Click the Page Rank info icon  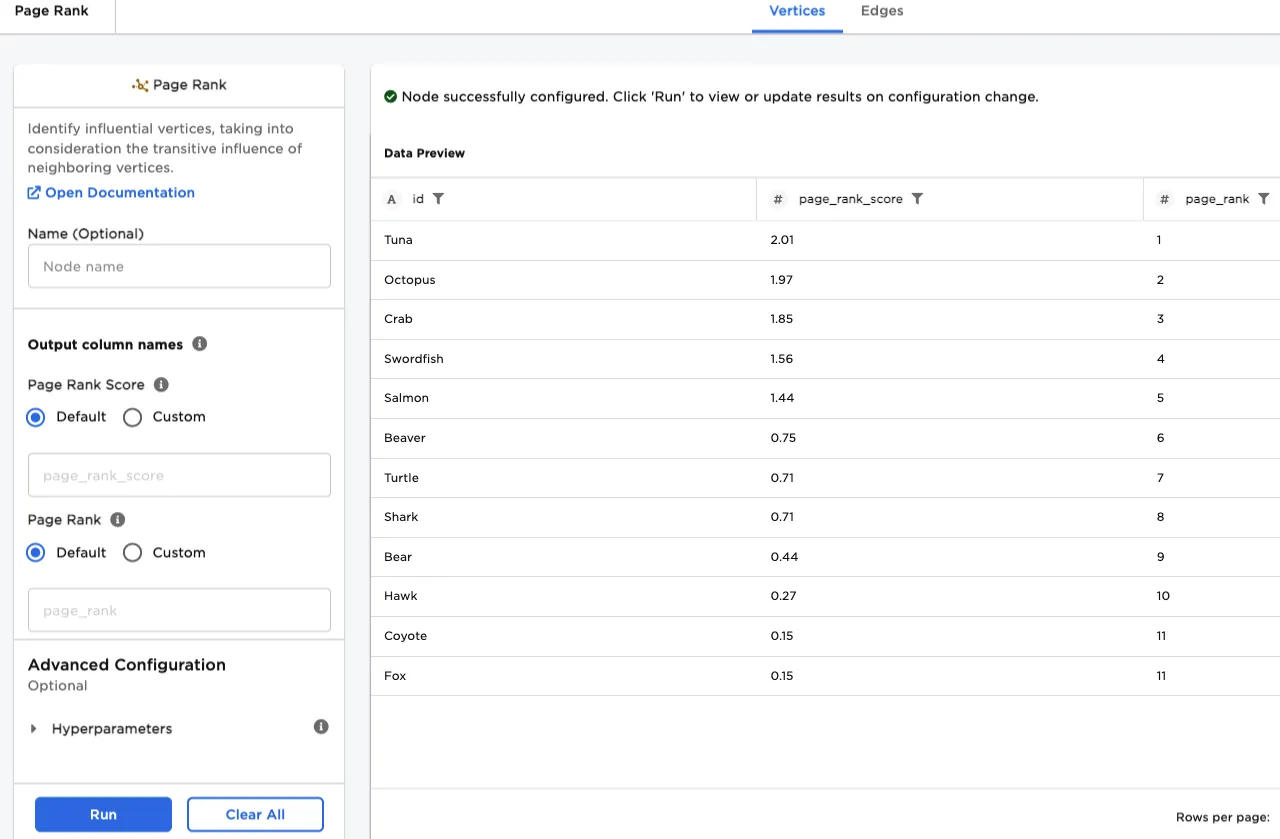(x=117, y=520)
